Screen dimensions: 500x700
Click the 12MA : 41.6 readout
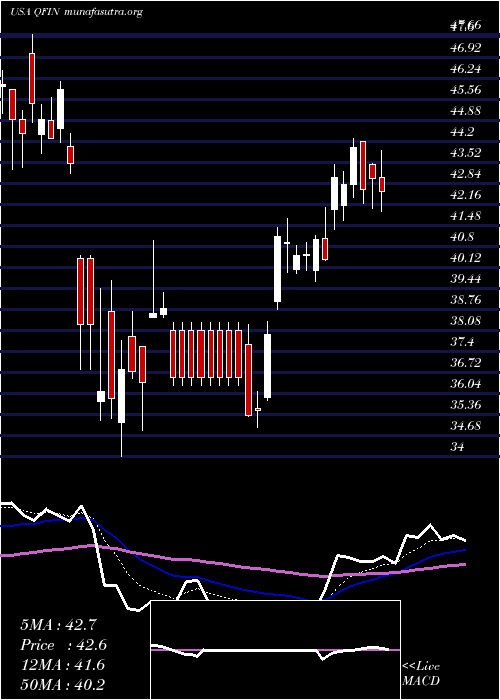click(x=63, y=665)
